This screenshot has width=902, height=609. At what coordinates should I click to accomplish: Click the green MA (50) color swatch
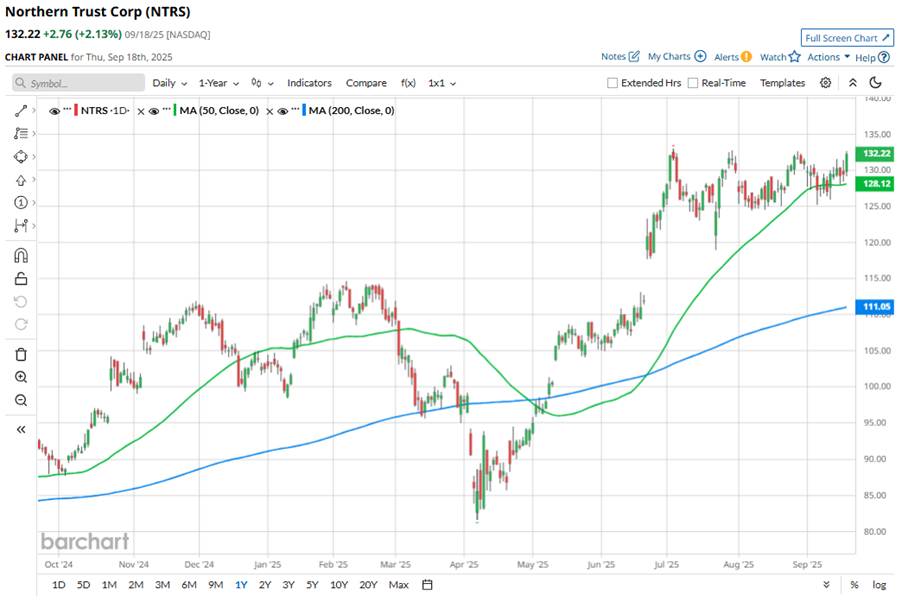175,110
